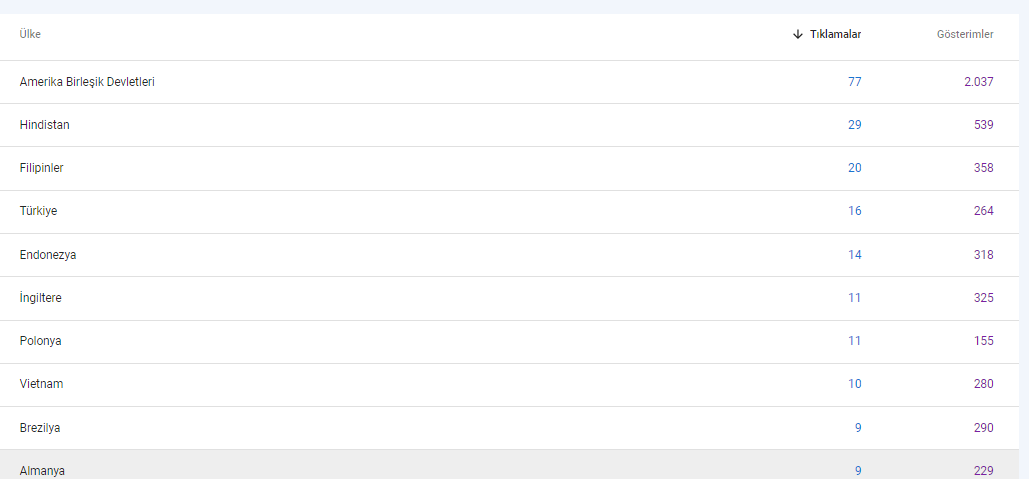Click the 77 clicks value
The image size is (1029, 479).
click(x=854, y=82)
